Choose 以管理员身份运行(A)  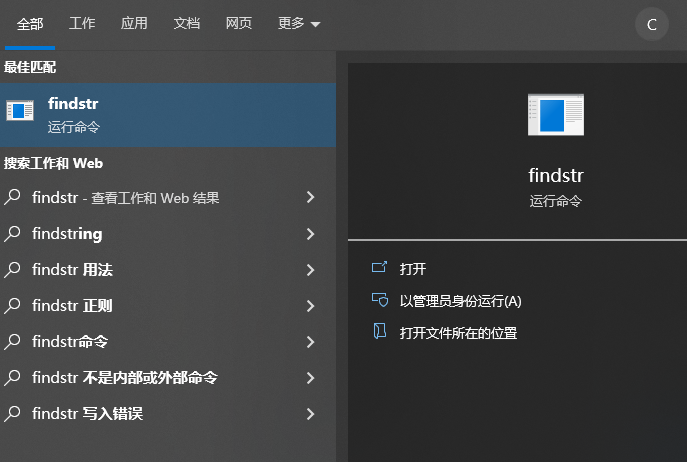tap(460, 301)
